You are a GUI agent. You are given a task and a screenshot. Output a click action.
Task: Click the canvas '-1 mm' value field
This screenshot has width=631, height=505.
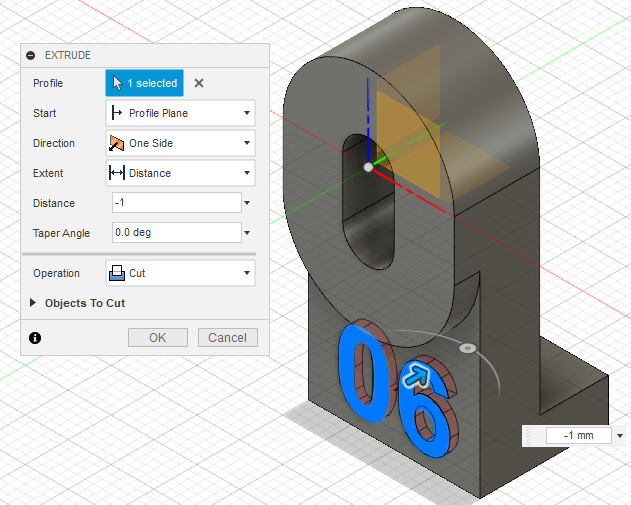coord(579,435)
